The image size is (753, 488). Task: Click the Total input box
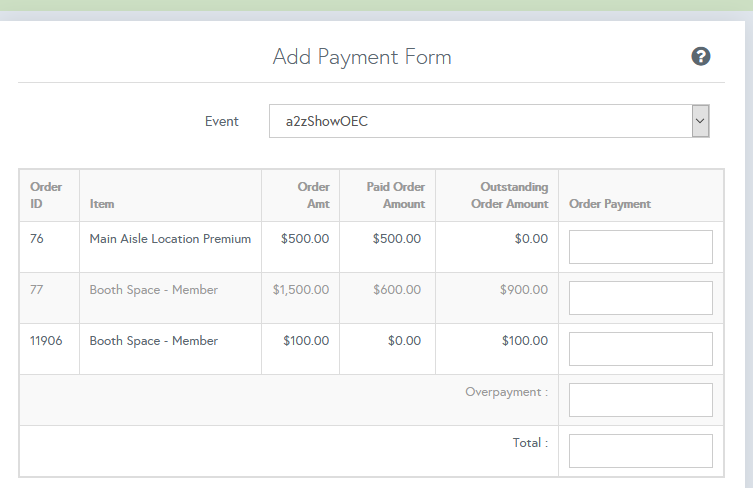point(640,451)
